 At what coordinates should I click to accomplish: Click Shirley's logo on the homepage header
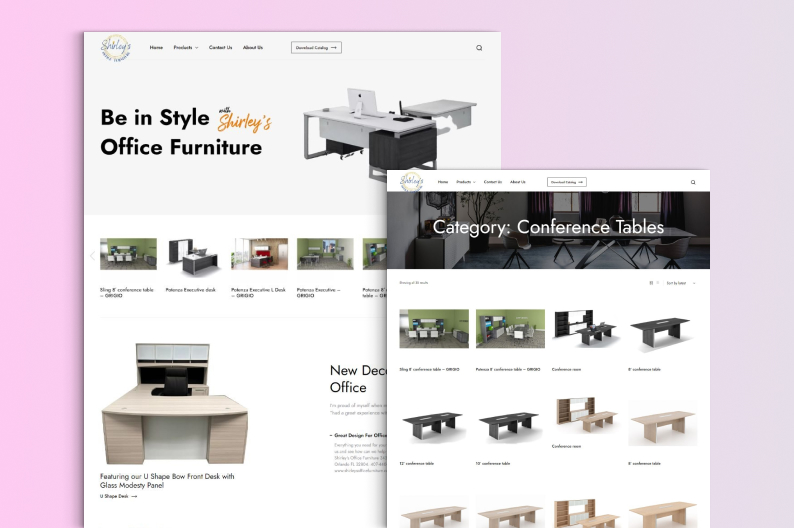coord(116,47)
